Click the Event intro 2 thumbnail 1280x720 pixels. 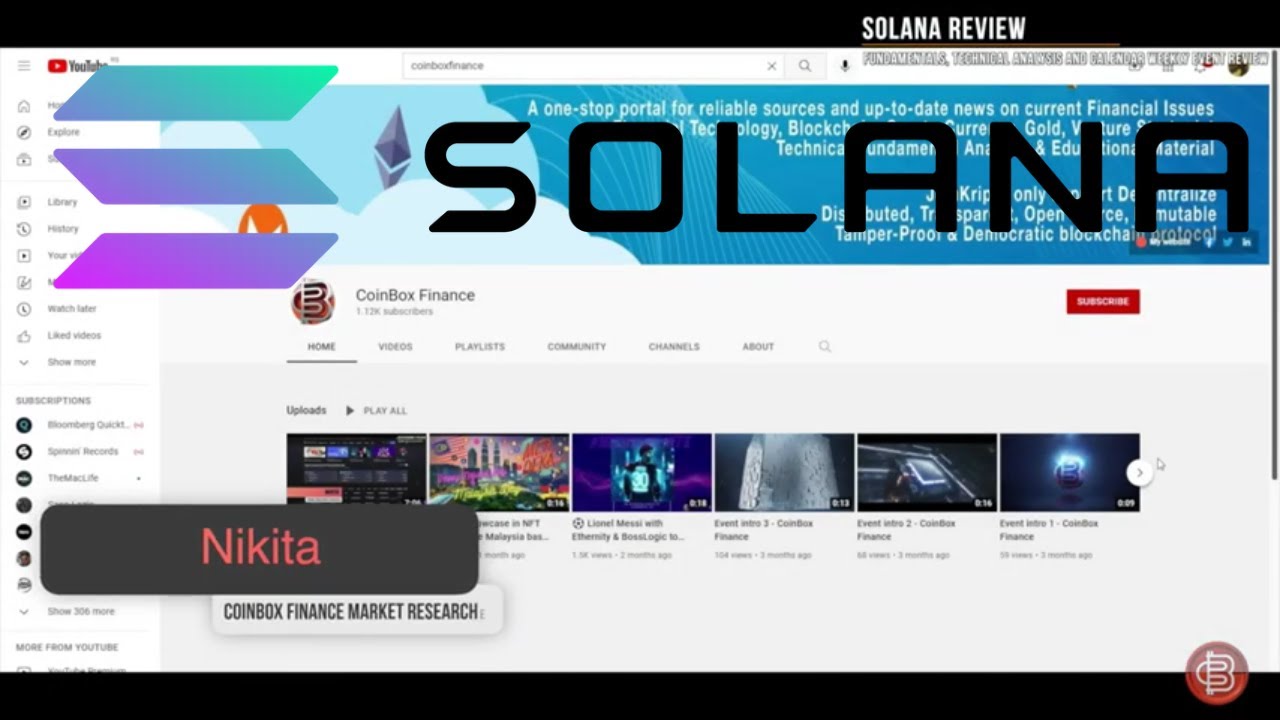click(927, 472)
